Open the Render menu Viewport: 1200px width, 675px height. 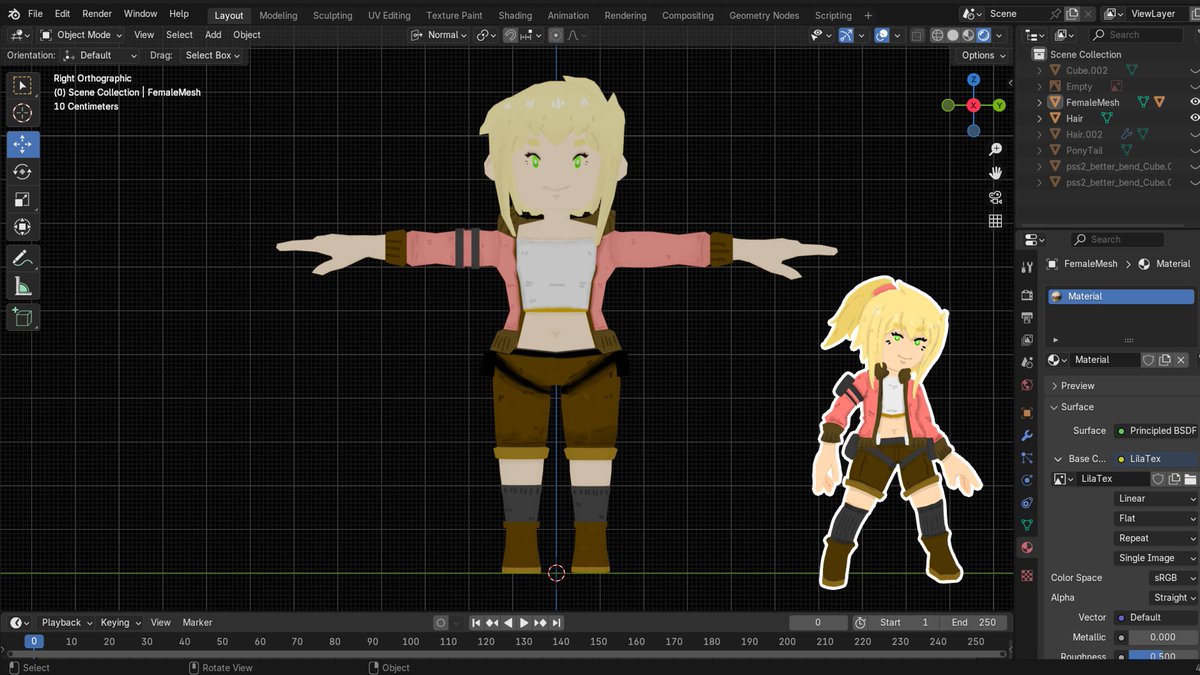coord(97,14)
